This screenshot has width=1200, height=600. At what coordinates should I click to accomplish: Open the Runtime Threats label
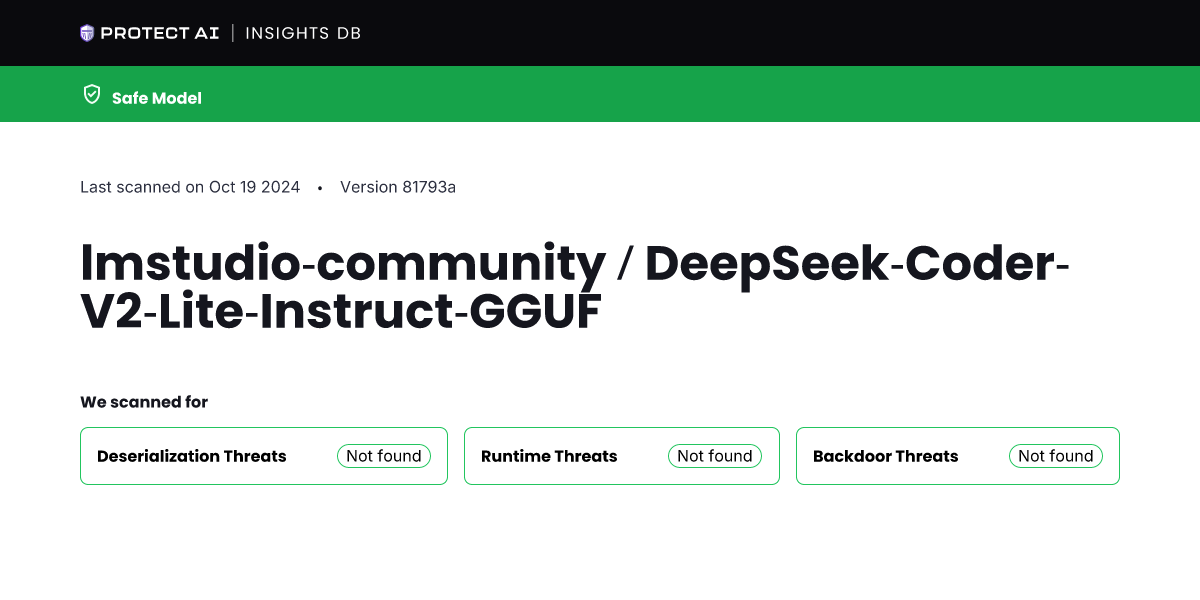549,456
